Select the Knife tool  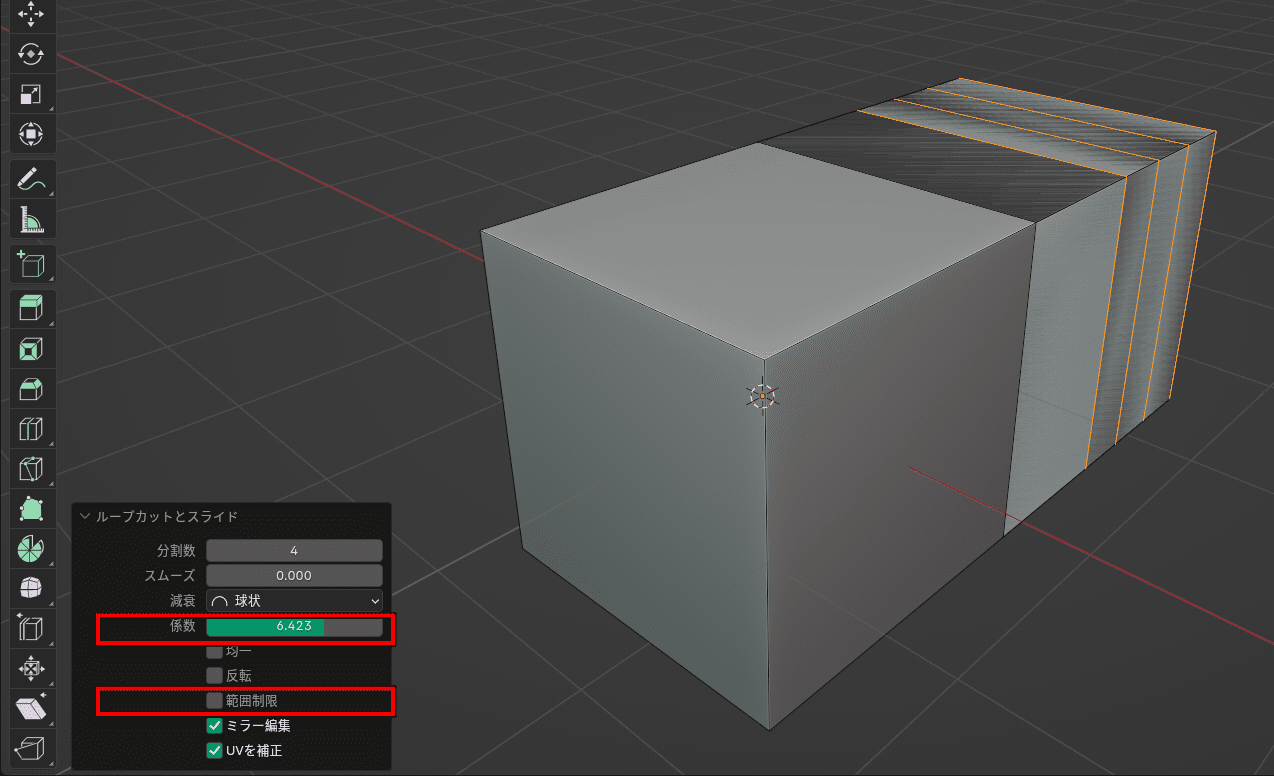pos(31,469)
